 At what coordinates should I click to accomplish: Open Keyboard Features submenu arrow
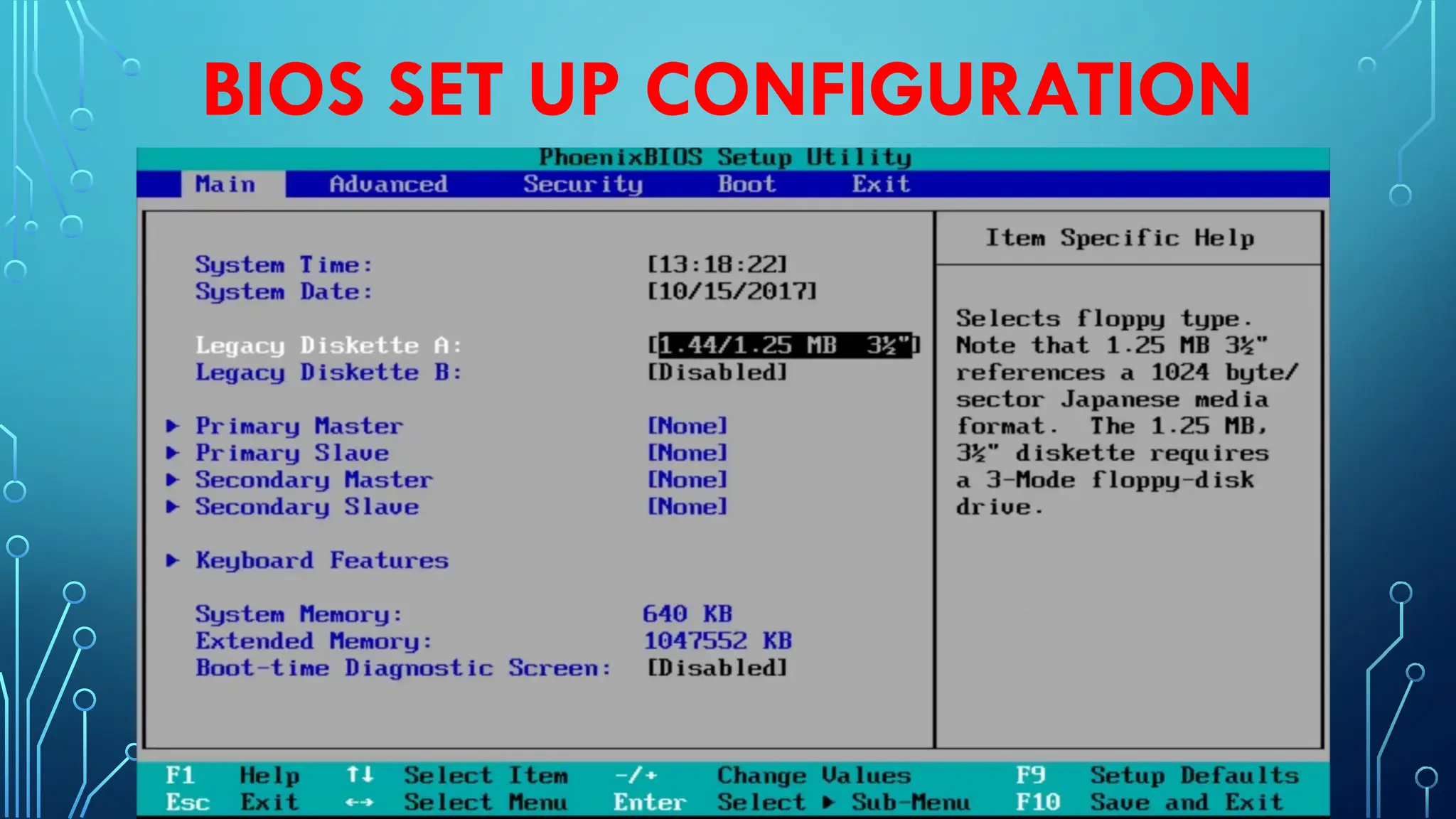tap(173, 561)
